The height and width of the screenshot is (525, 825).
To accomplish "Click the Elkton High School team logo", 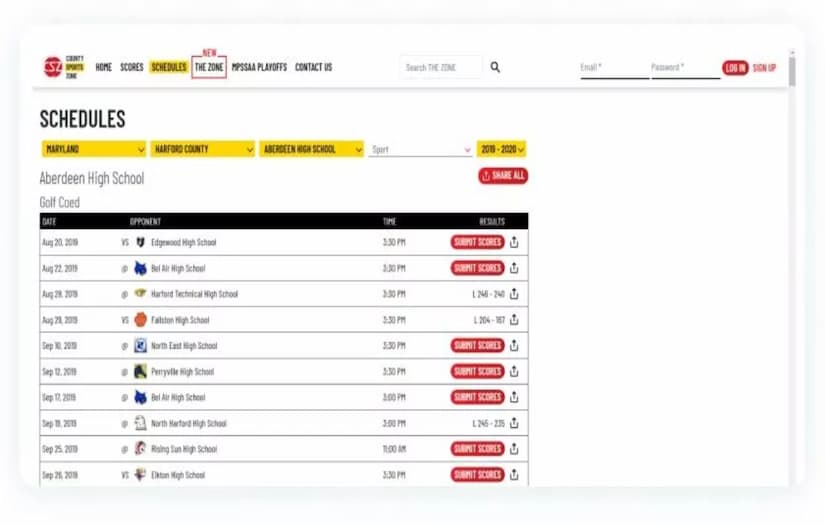I will click(x=140, y=474).
